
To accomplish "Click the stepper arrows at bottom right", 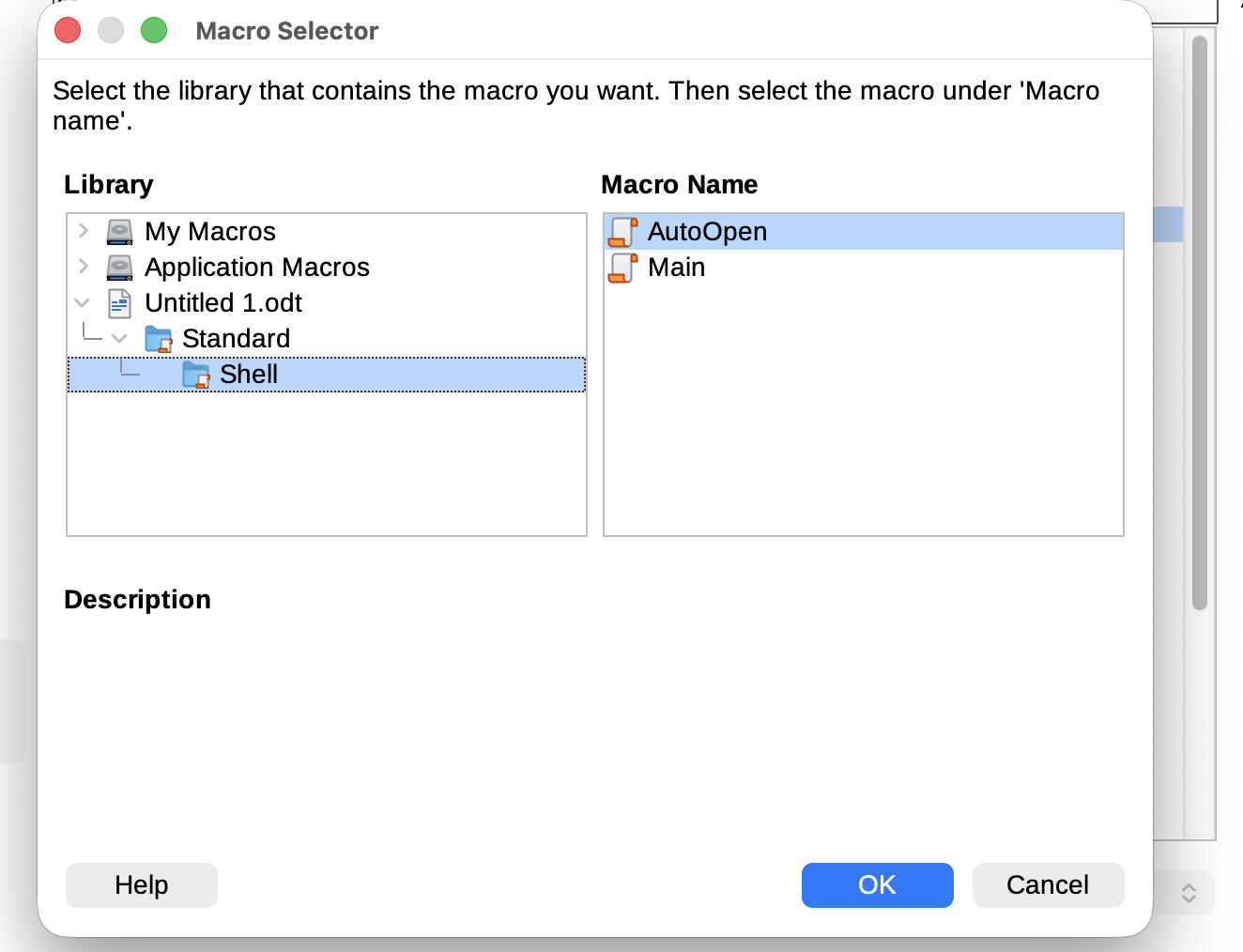I will coord(1189,893).
